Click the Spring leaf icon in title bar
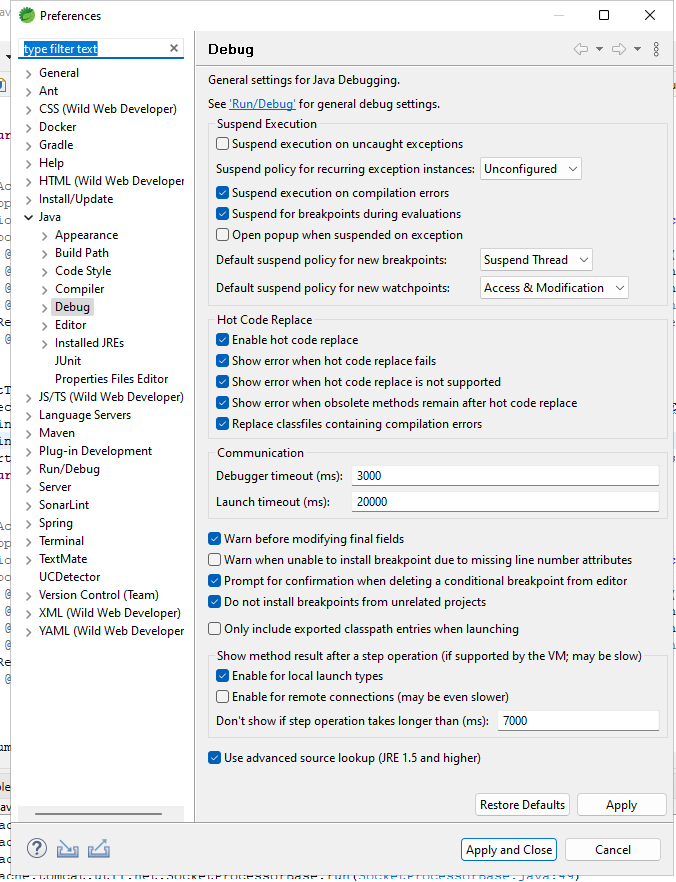676x882 pixels. point(26,15)
